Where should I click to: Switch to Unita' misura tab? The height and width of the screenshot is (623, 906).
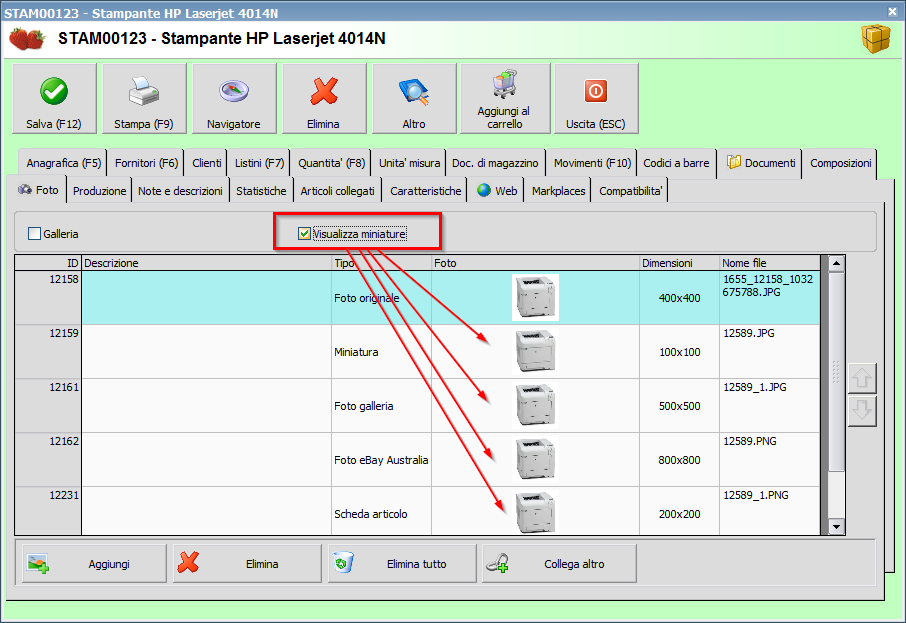point(410,163)
